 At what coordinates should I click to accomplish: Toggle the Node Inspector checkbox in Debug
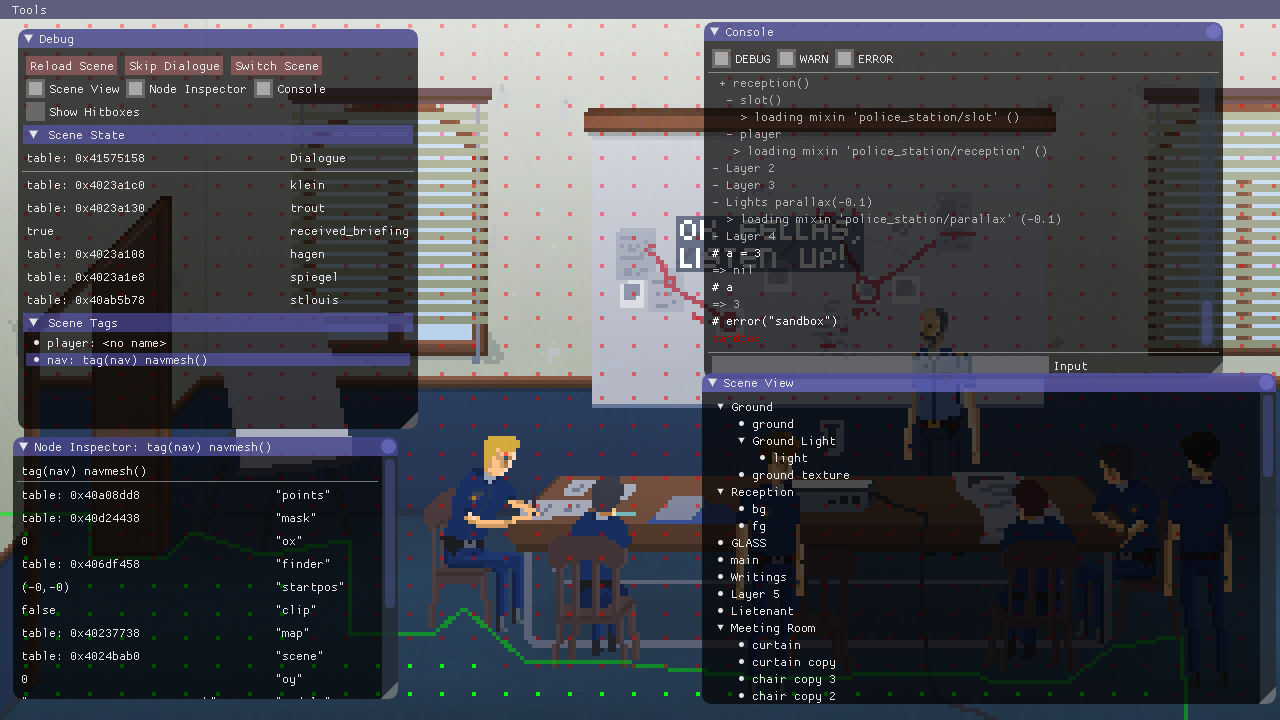pyautogui.click(x=135, y=89)
